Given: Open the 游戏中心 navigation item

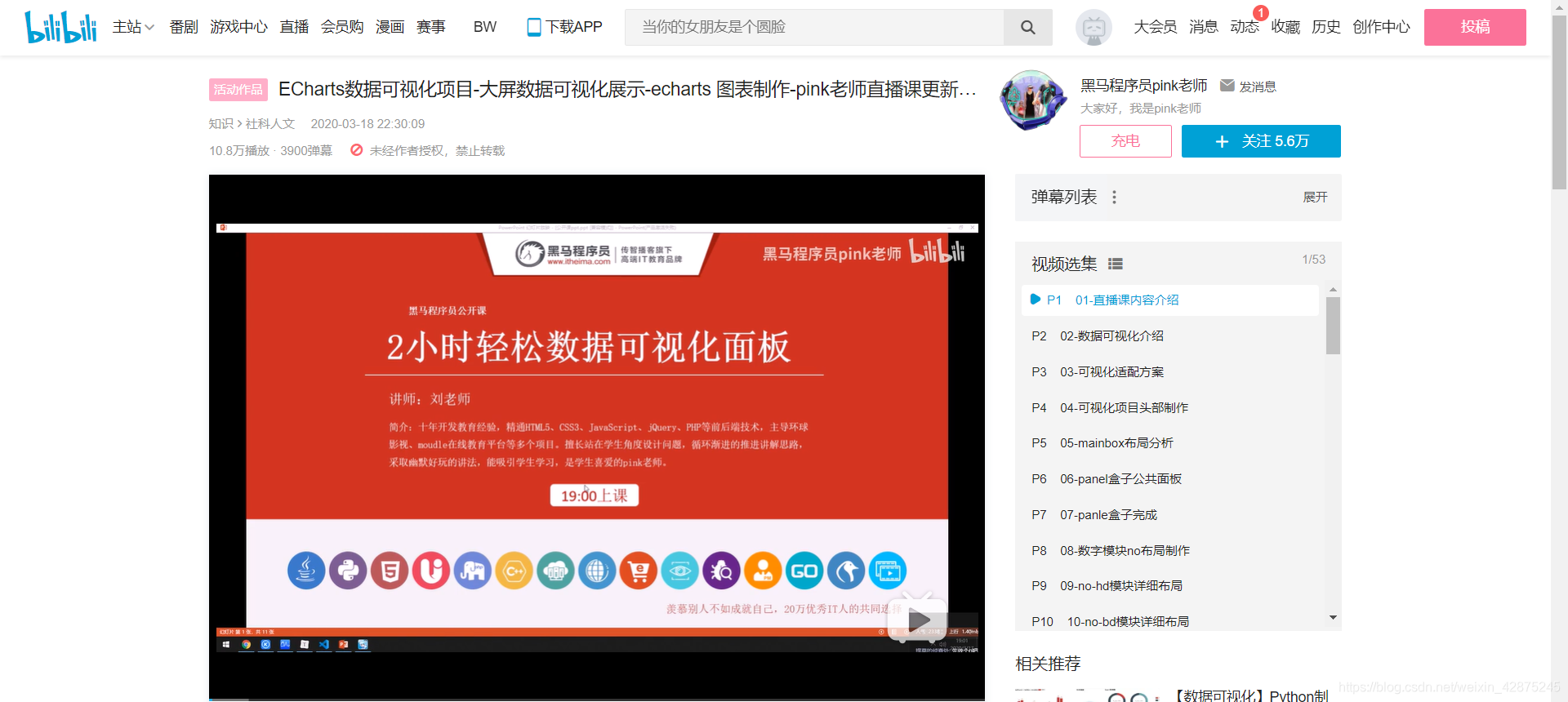Looking at the screenshot, I should 238,27.
